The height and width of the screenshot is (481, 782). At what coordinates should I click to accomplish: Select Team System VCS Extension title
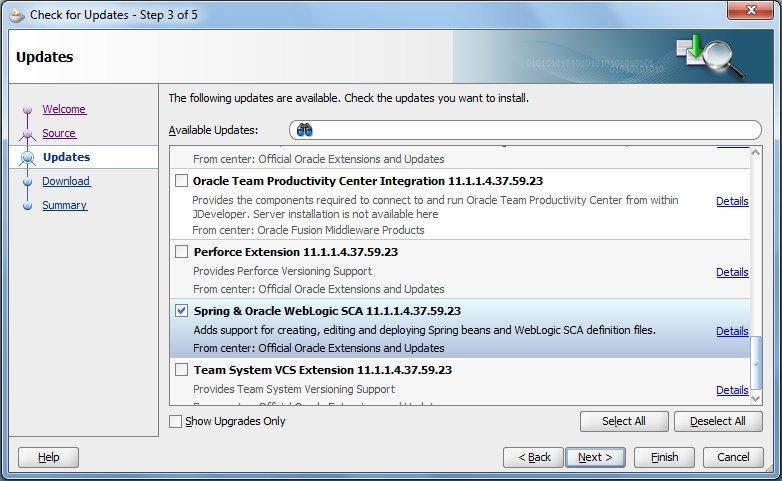[x=323, y=370]
